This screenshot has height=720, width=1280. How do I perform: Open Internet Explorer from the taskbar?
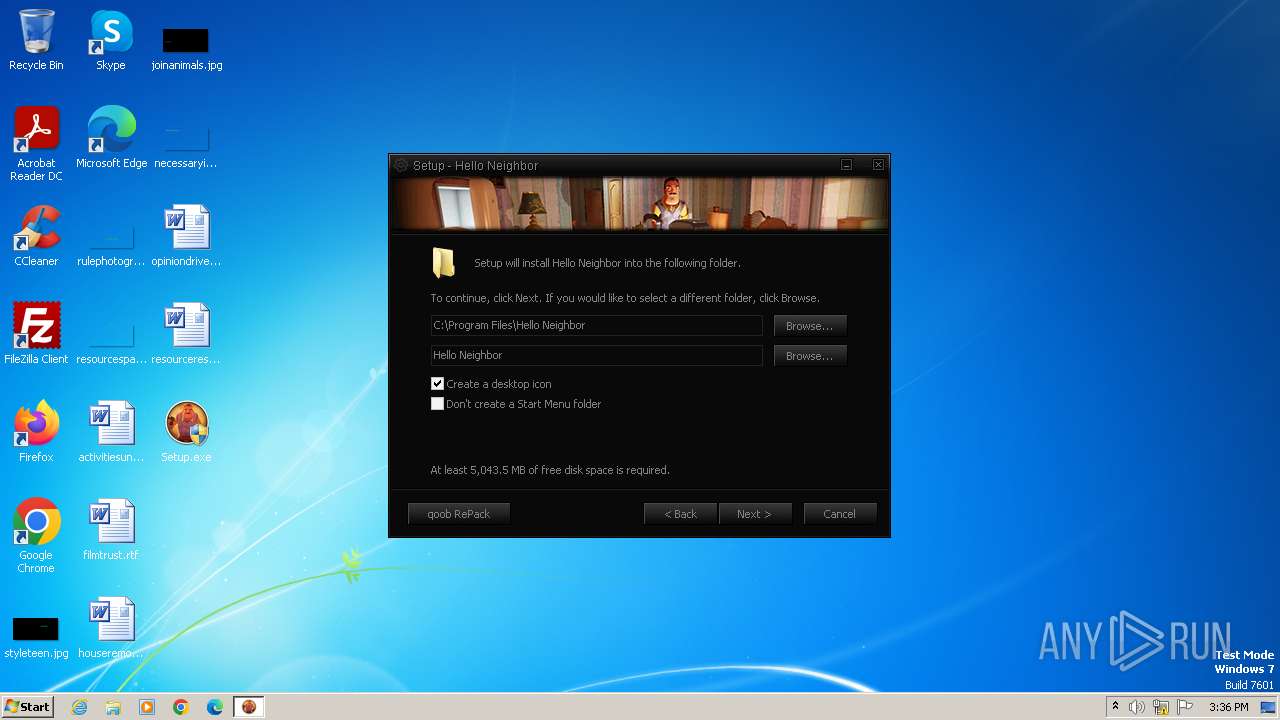(79, 707)
